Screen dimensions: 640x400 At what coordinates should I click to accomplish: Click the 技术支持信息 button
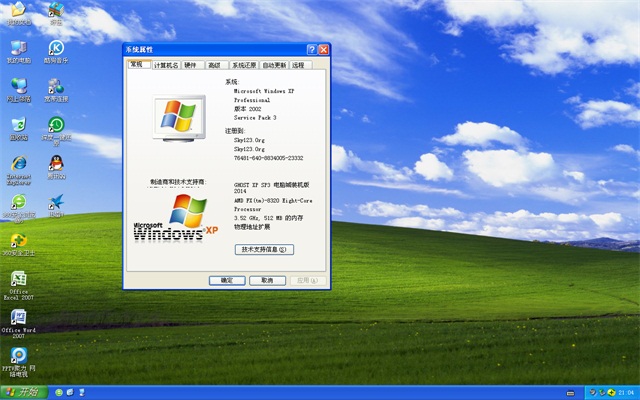click(x=264, y=249)
